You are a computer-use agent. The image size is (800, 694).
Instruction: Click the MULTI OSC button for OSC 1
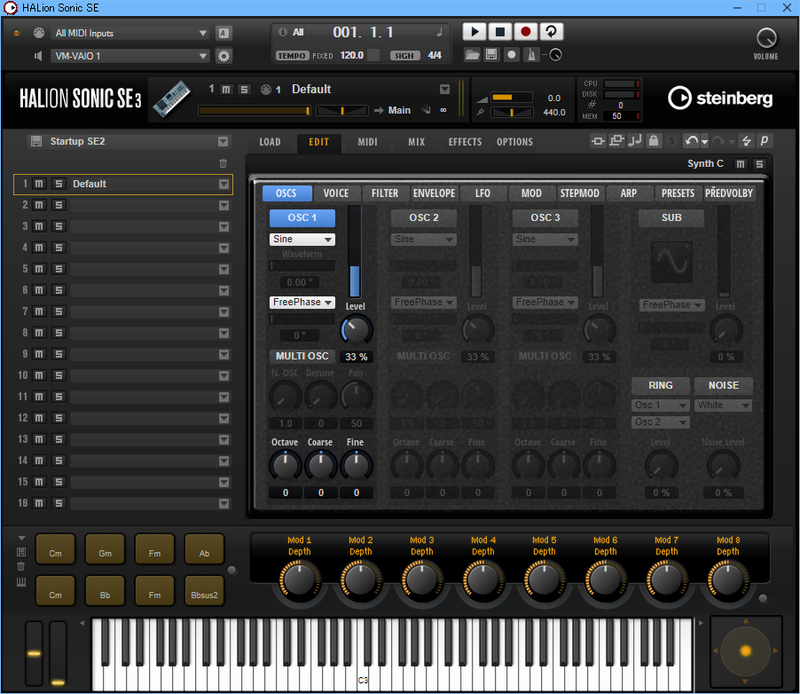coord(302,356)
